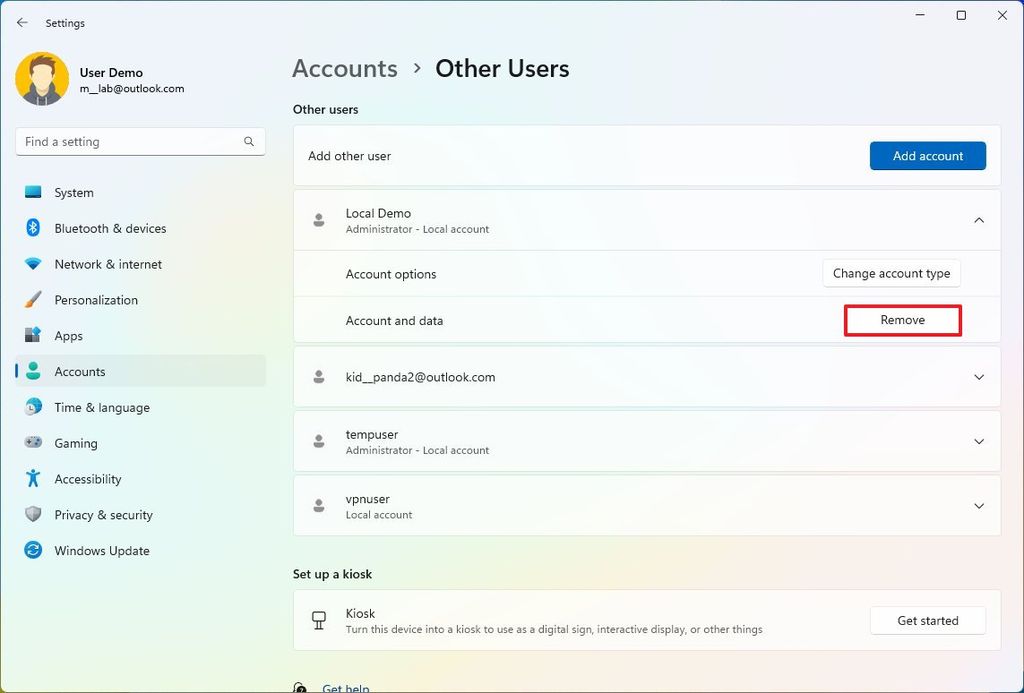Go to Privacy & security
1024x693 pixels.
click(140, 515)
